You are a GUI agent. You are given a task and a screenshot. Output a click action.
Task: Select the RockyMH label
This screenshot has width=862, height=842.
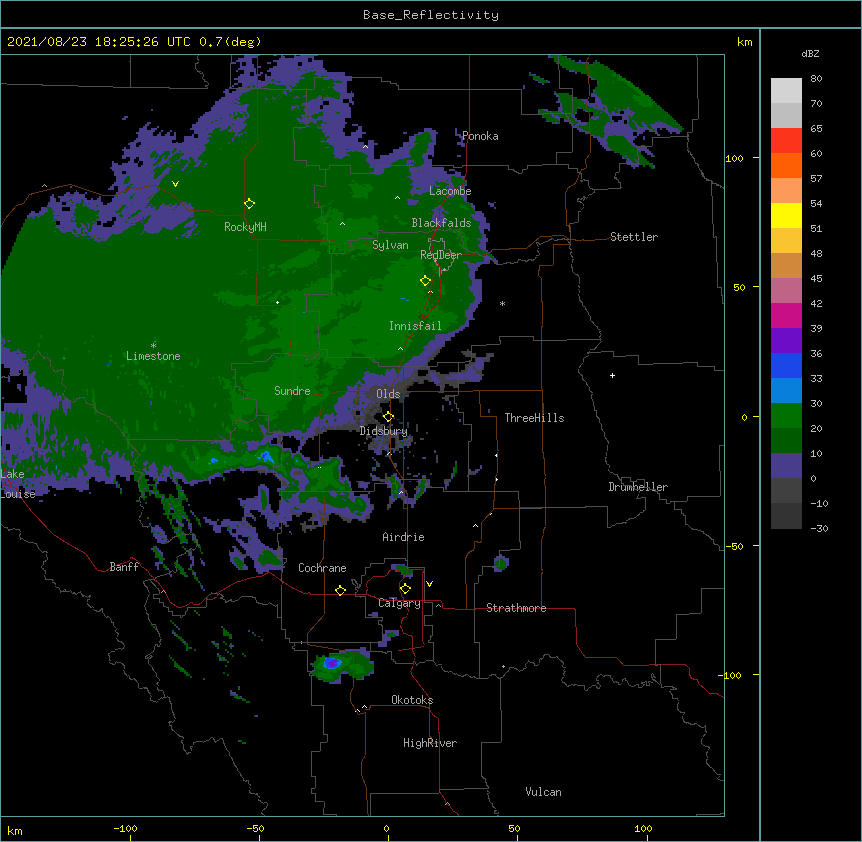(x=245, y=227)
